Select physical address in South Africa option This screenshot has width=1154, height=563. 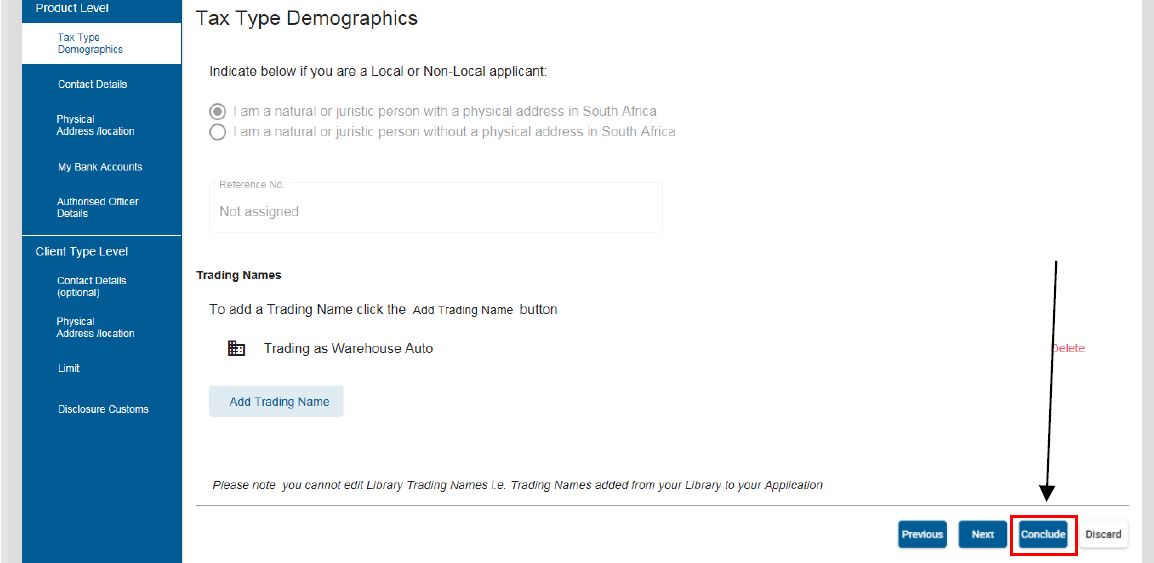click(x=217, y=112)
